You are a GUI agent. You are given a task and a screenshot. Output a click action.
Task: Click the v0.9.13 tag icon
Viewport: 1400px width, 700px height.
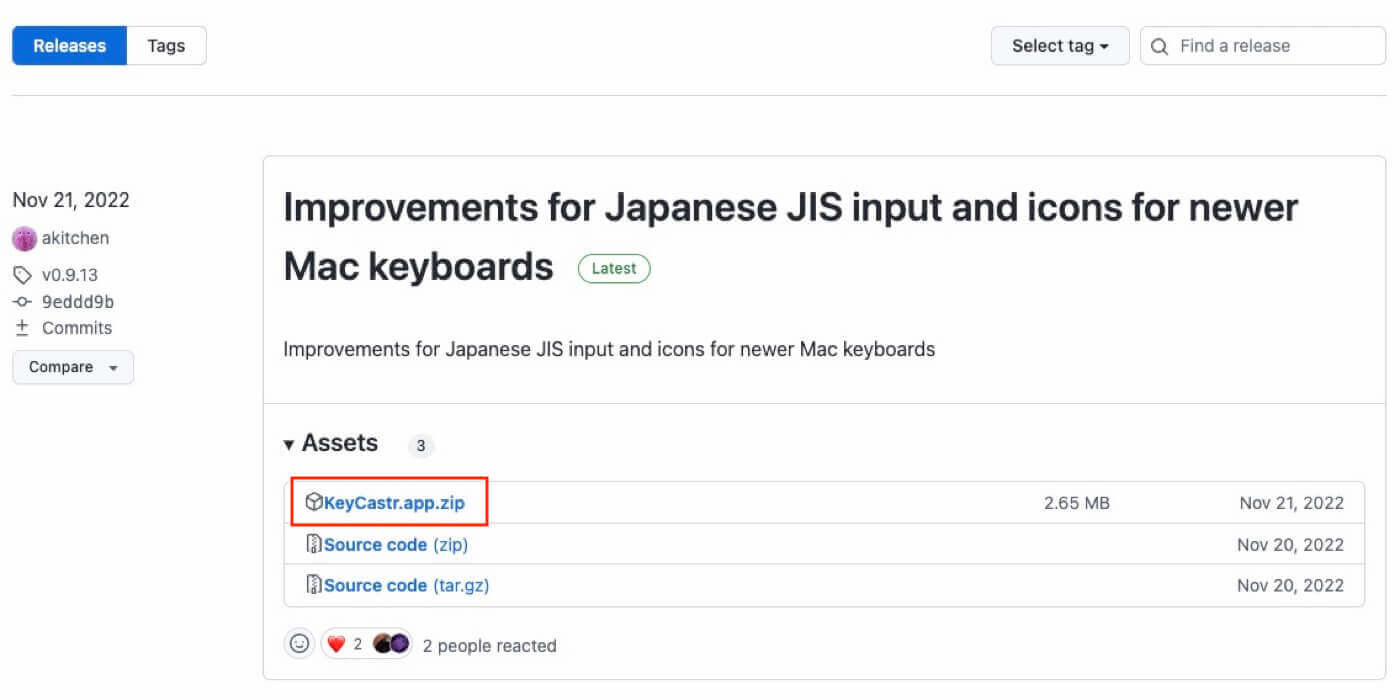[22, 275]
